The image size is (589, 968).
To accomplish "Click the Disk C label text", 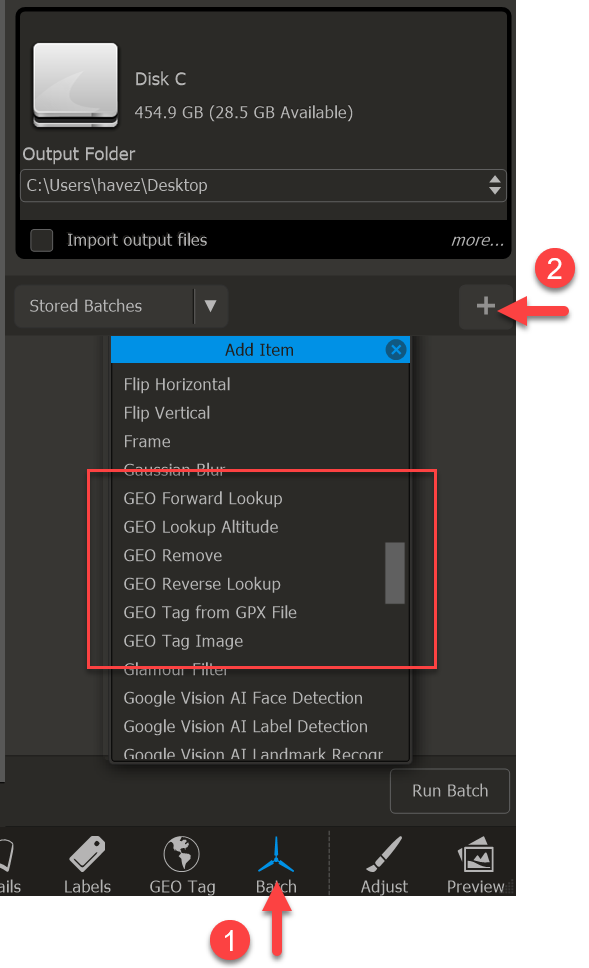I will [x=161, y=79].
